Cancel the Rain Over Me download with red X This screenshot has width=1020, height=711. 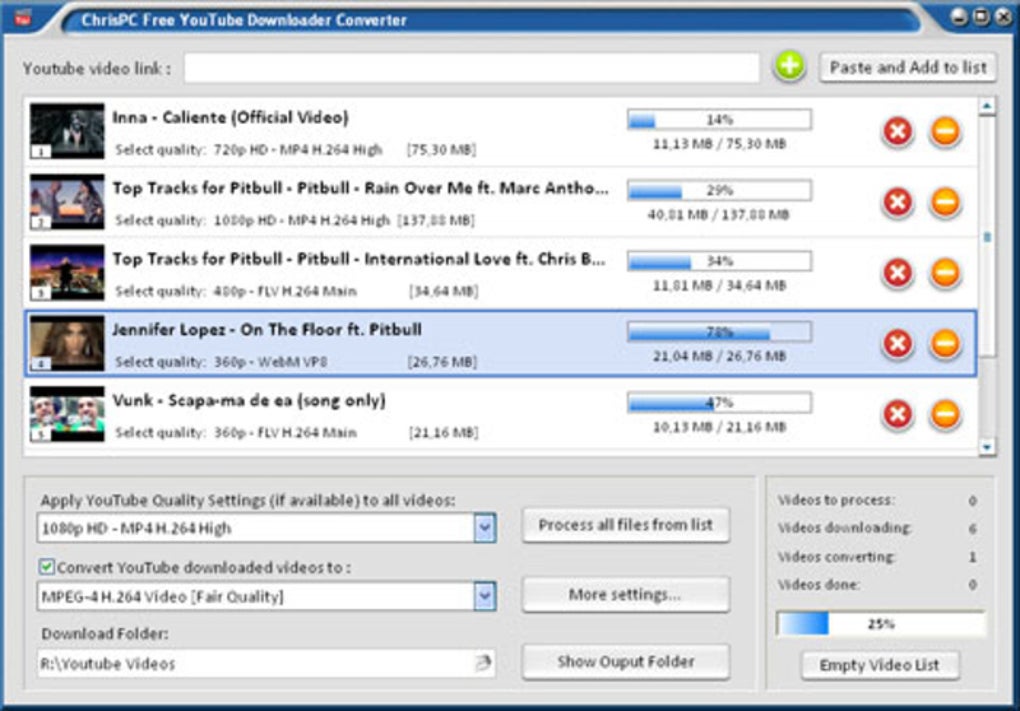898,202
